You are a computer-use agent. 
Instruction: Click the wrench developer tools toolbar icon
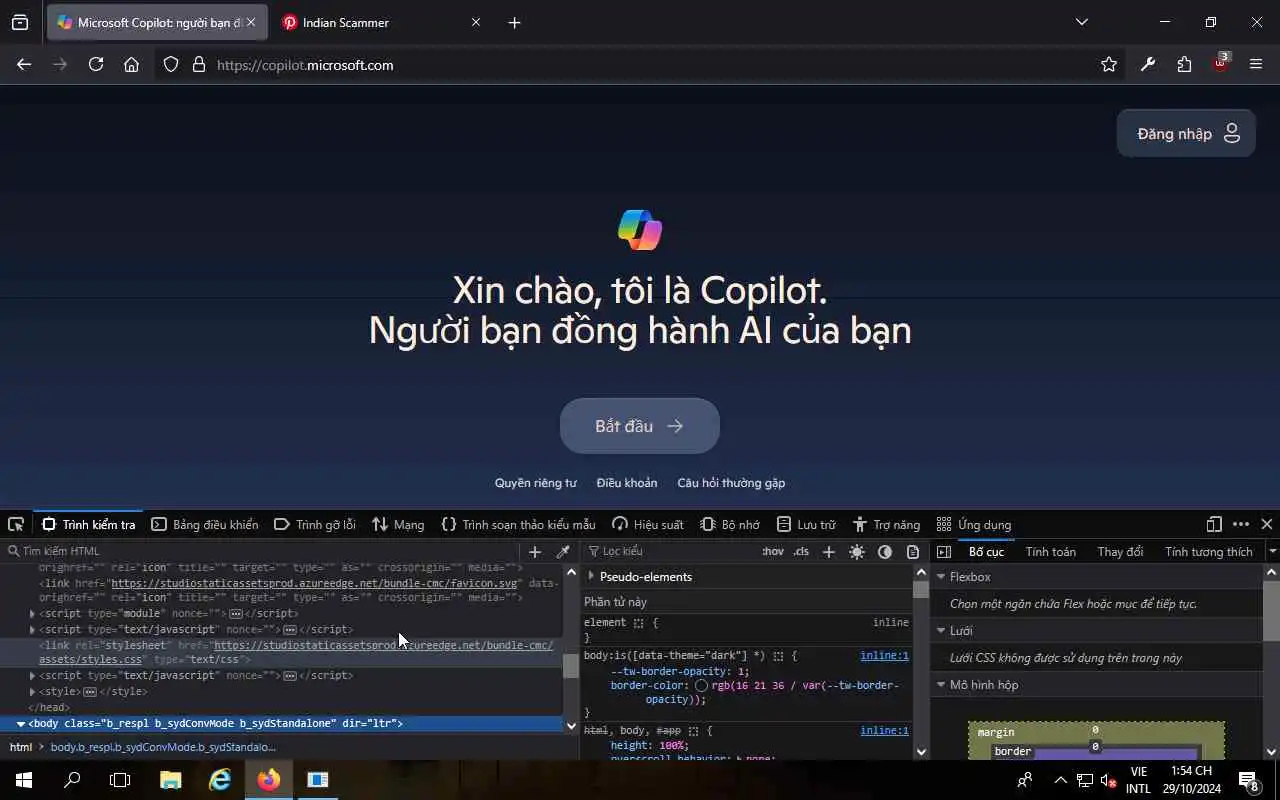pyautogui.click(x=1148, y=64)
